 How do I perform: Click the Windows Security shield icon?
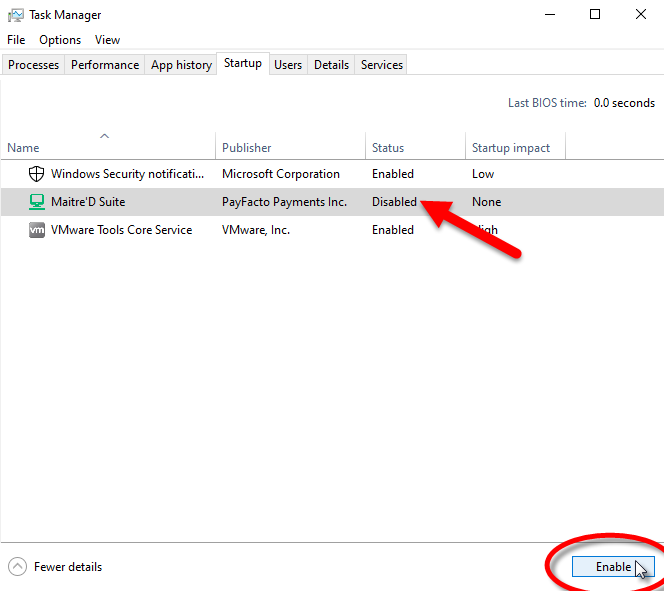pos(36,174)
